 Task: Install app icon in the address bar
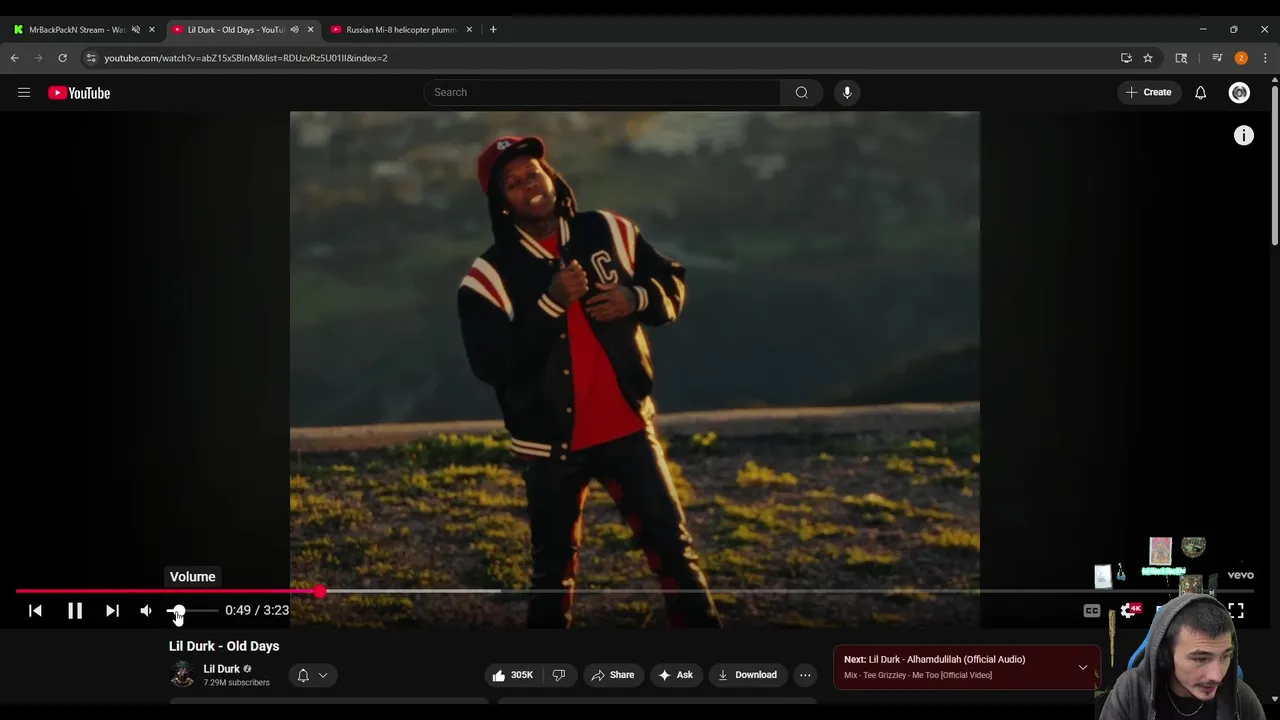[x=1126, y=58]
